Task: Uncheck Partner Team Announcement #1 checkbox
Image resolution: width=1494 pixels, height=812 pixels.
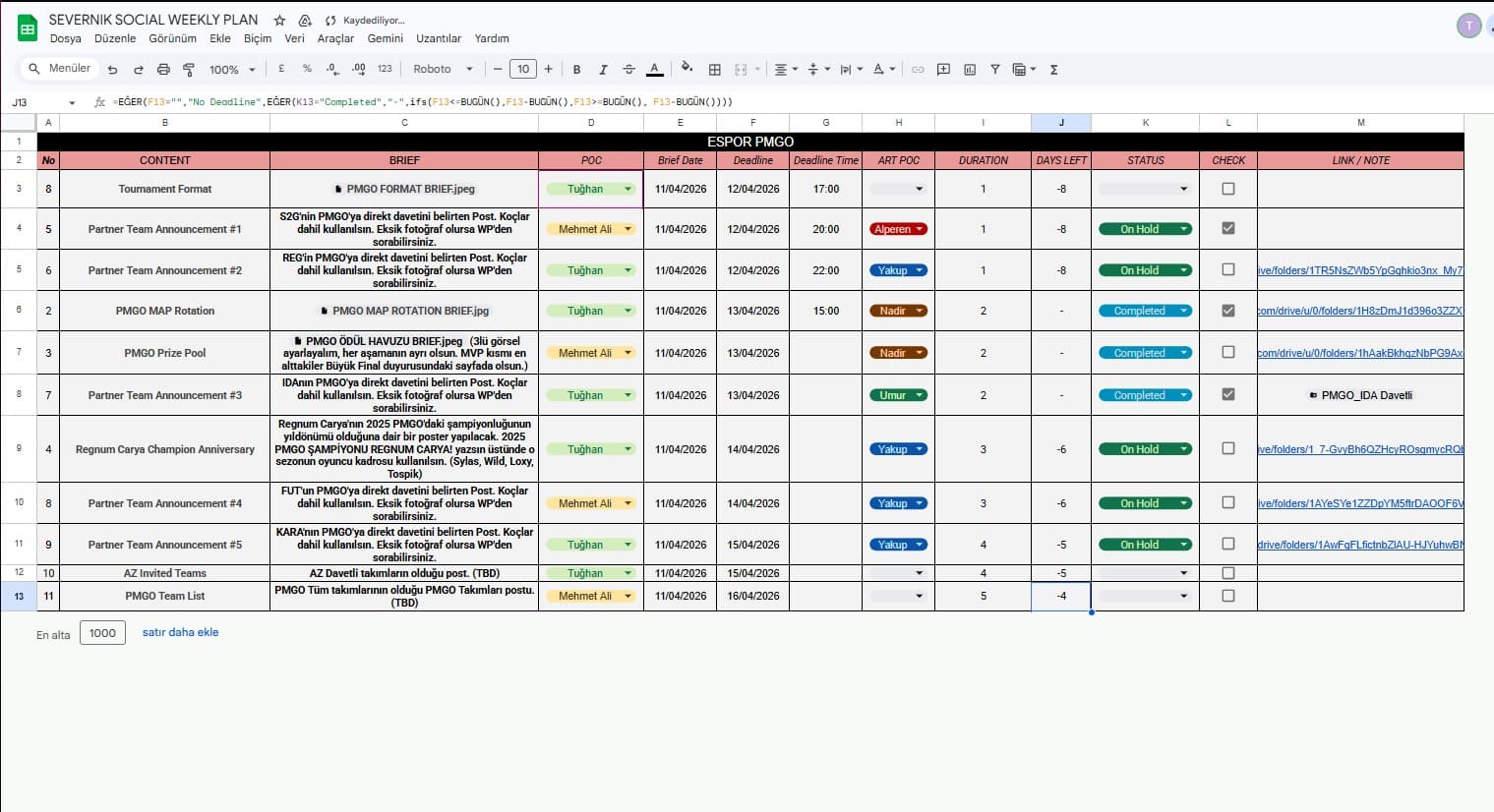Action: (1227, 228)
